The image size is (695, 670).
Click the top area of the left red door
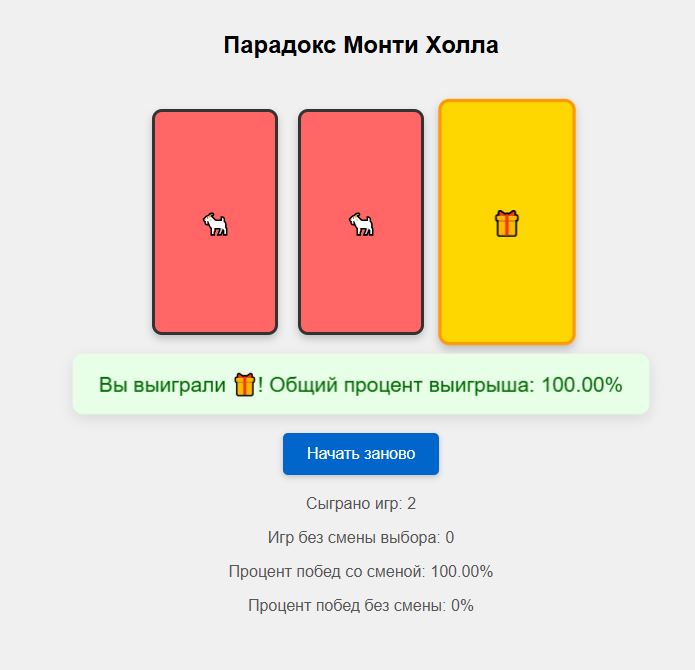[215, 142]
